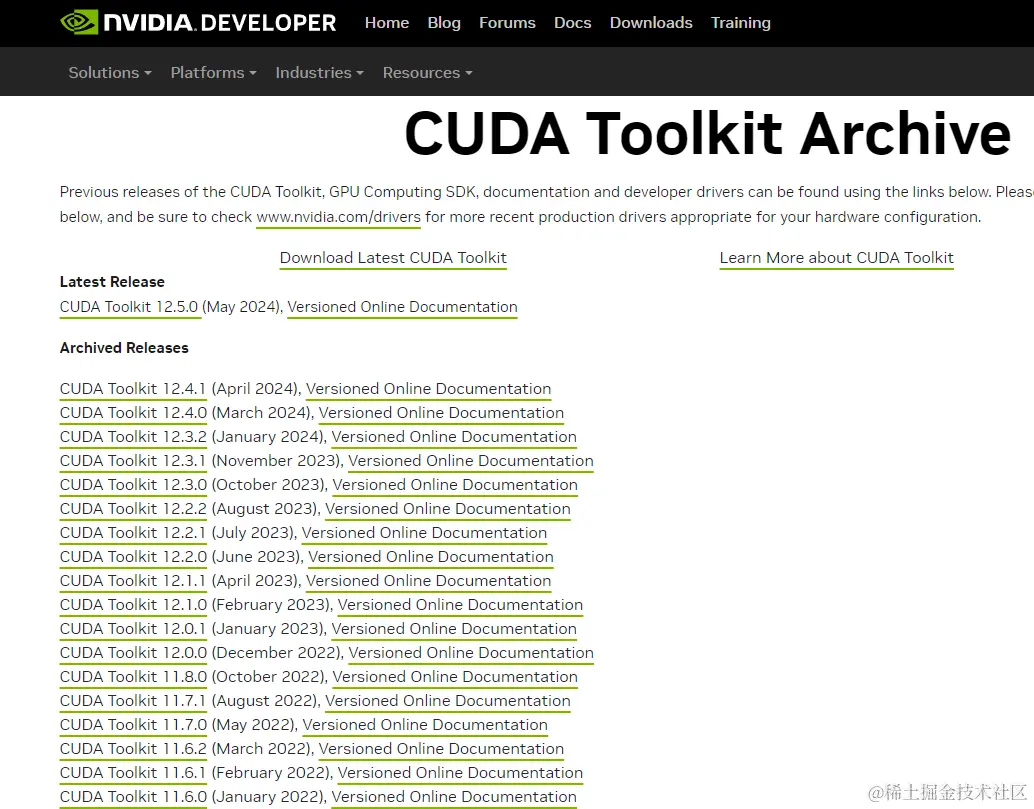
Task: Open documentation link for July 2023 release
Action: click(425, 533)
